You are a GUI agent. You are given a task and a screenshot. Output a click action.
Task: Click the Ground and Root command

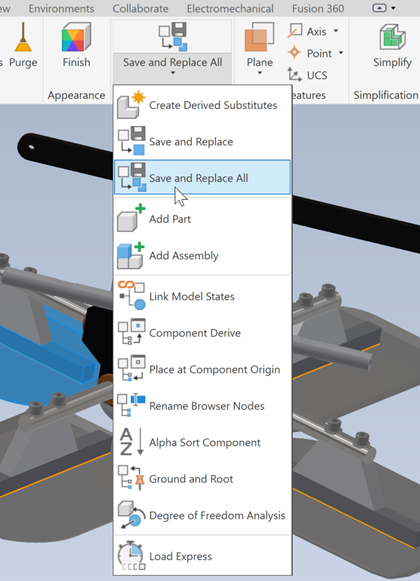[x=202, y=479]
